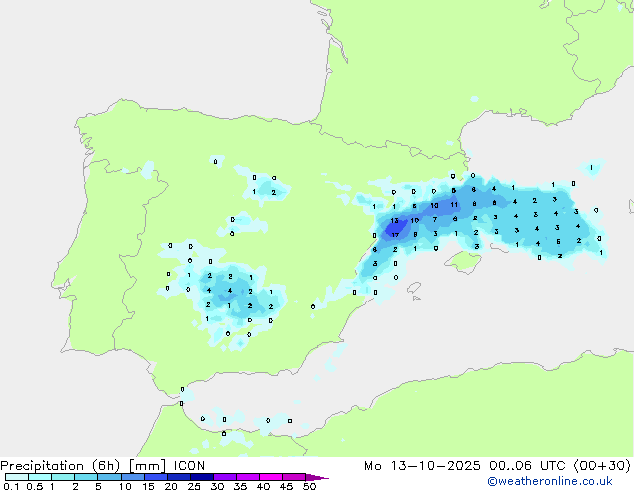The width and height of the screenshot is (634, 490).
Task: Select the "15" legend scale label
Action: pyautogui.click(x=148, y=486)
